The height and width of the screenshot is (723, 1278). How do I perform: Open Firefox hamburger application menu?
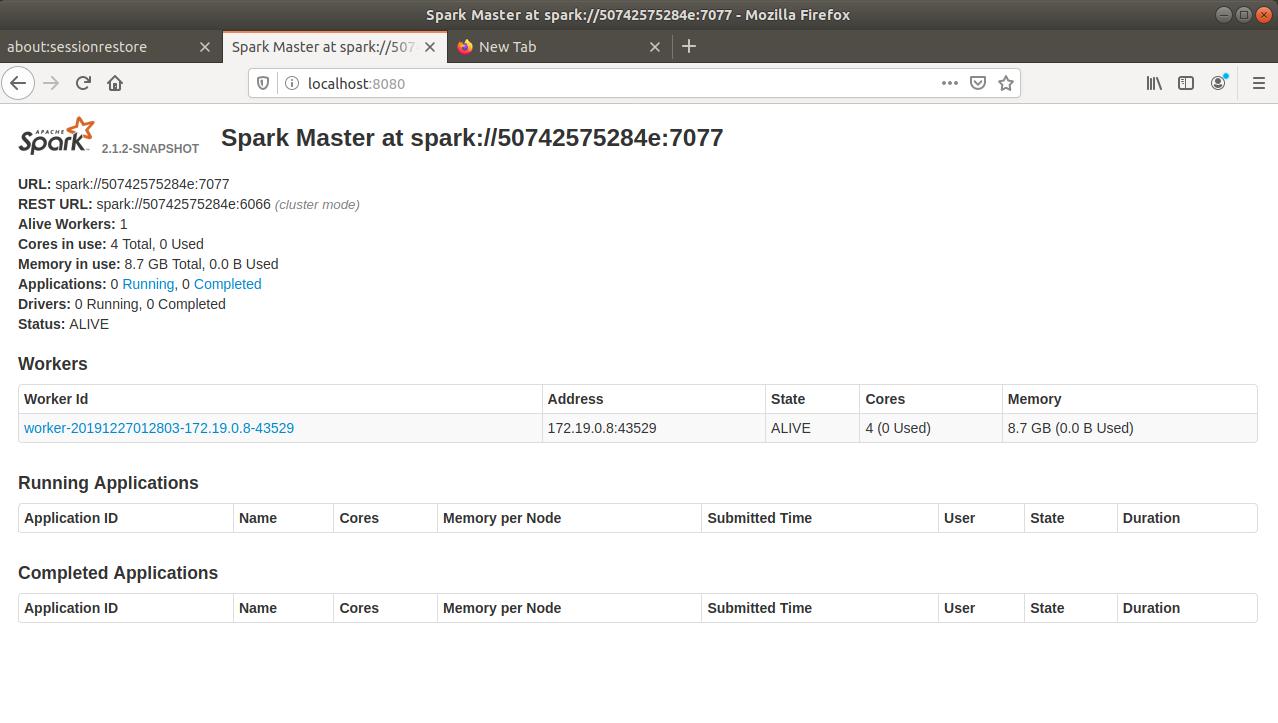point(1259,83)
